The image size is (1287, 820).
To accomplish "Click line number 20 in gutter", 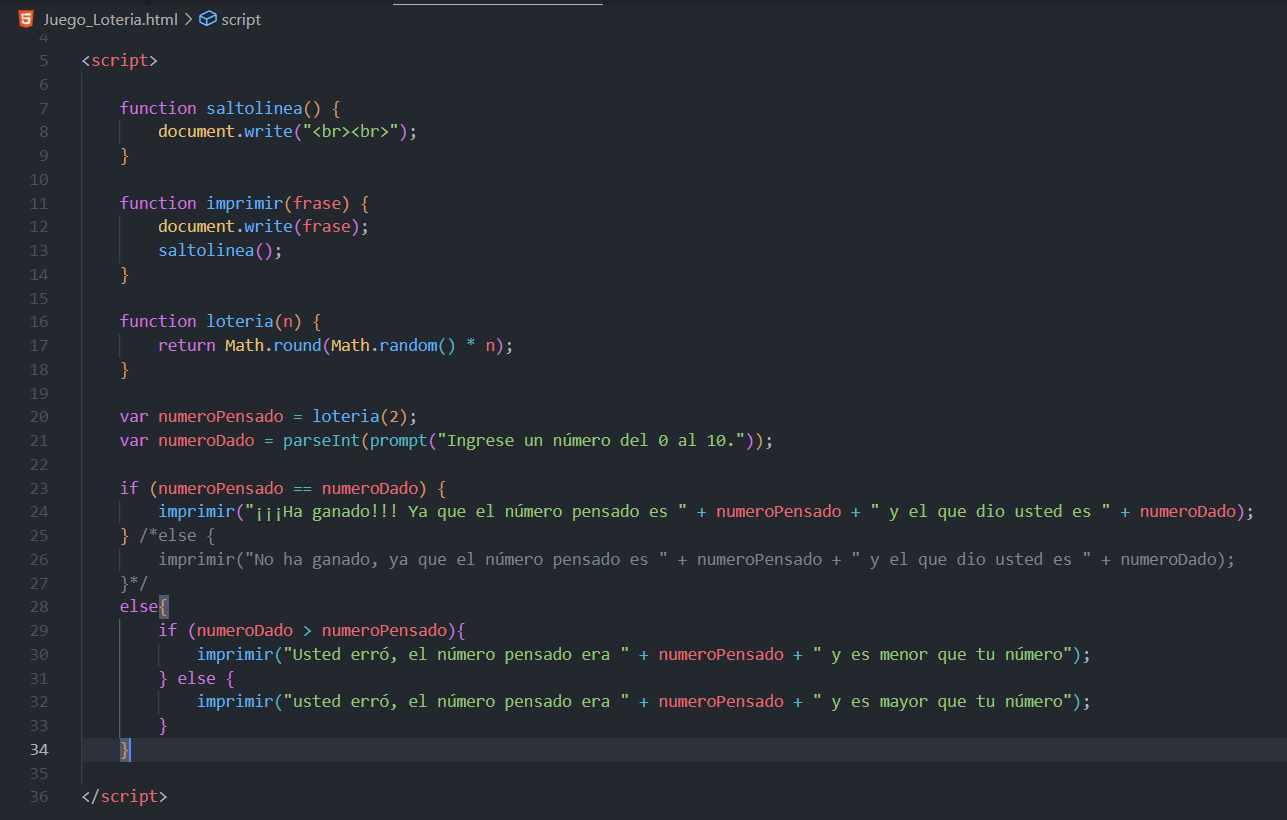I will tap(39, 416).
